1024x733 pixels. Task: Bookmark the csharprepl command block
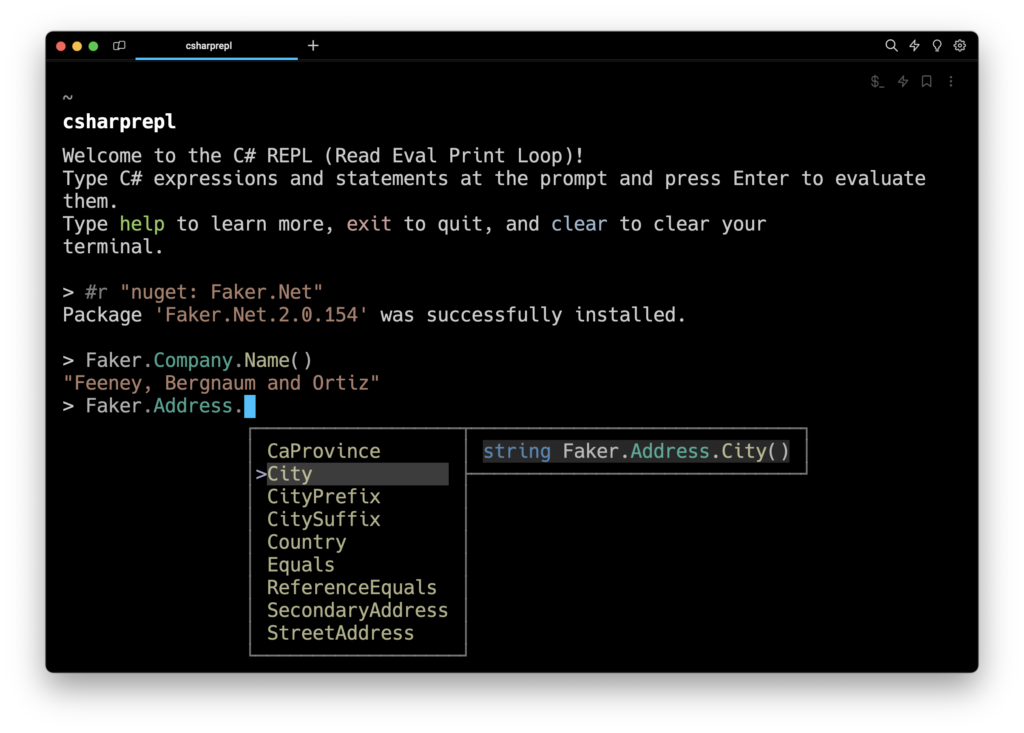click(x=927, y=82)
